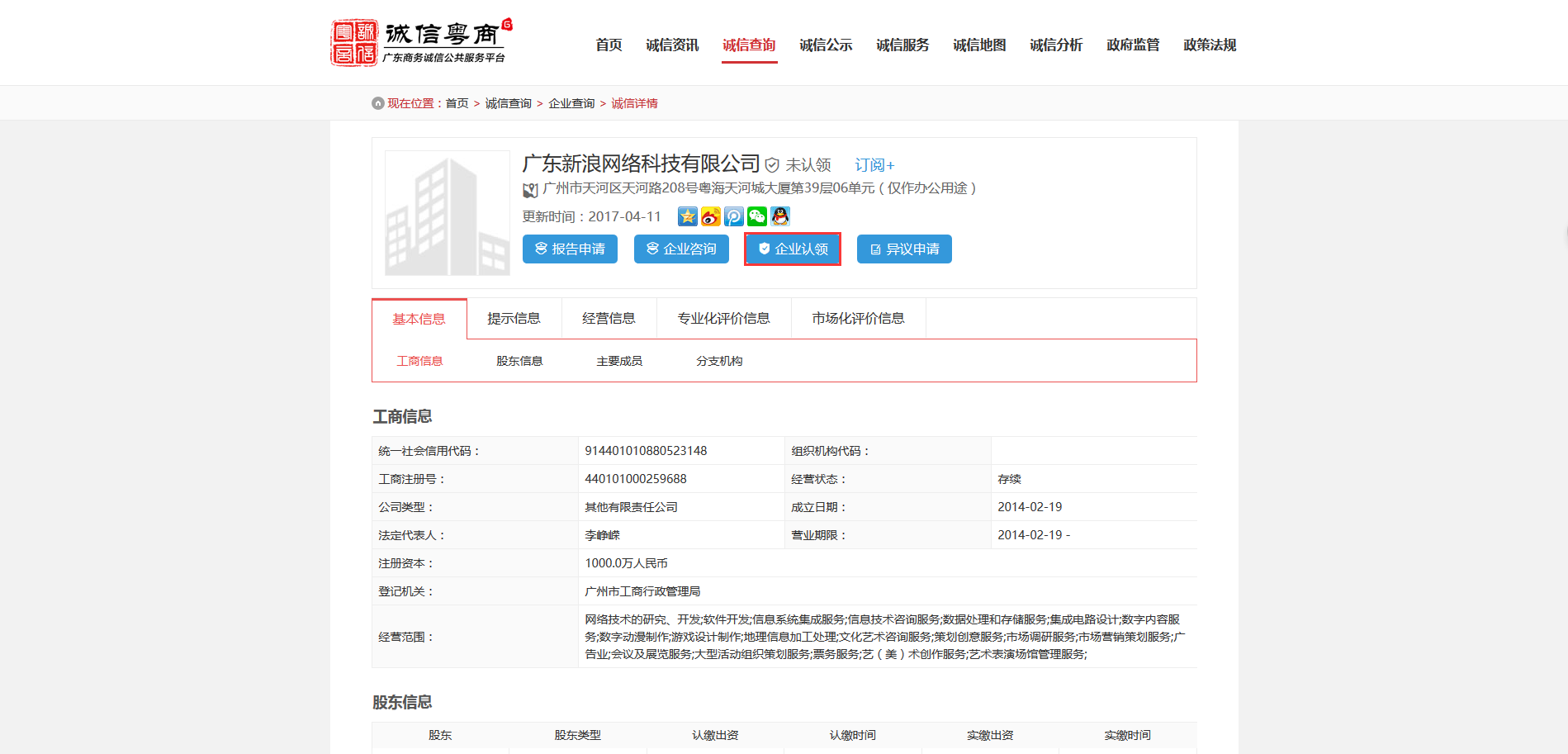Select the 工商信息 sub-tab
This screenshot has width=1568, height=754.
[419, 361]
